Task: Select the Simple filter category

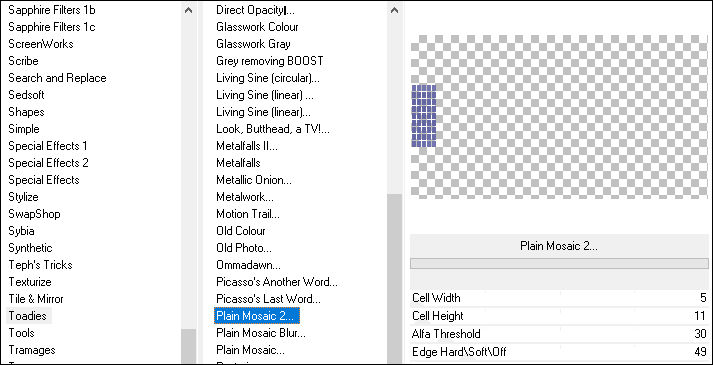Action: point(24,129)
